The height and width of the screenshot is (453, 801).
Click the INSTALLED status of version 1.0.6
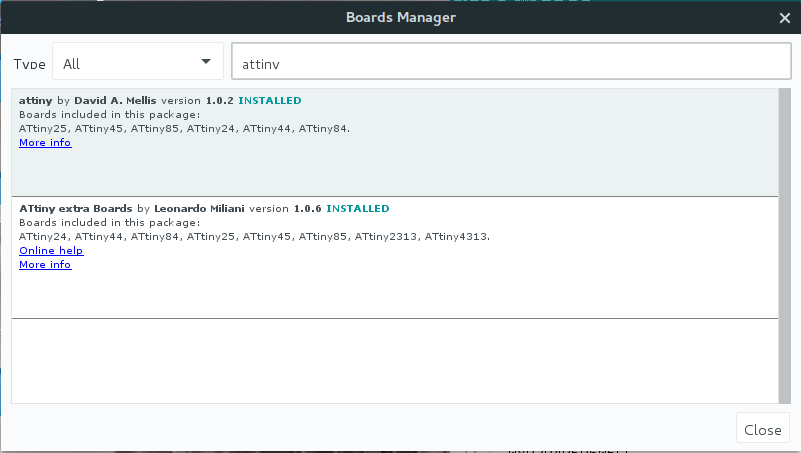(x=358, y=209)
